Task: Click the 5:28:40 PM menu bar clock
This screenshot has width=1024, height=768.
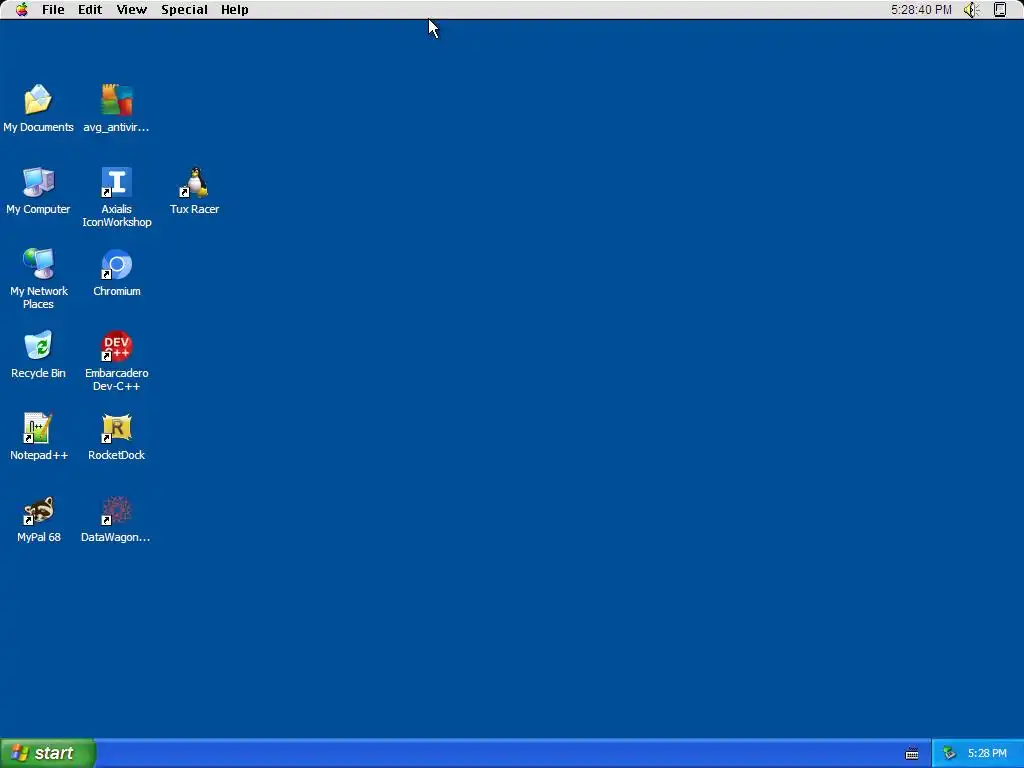Action: tap(921, 10)
